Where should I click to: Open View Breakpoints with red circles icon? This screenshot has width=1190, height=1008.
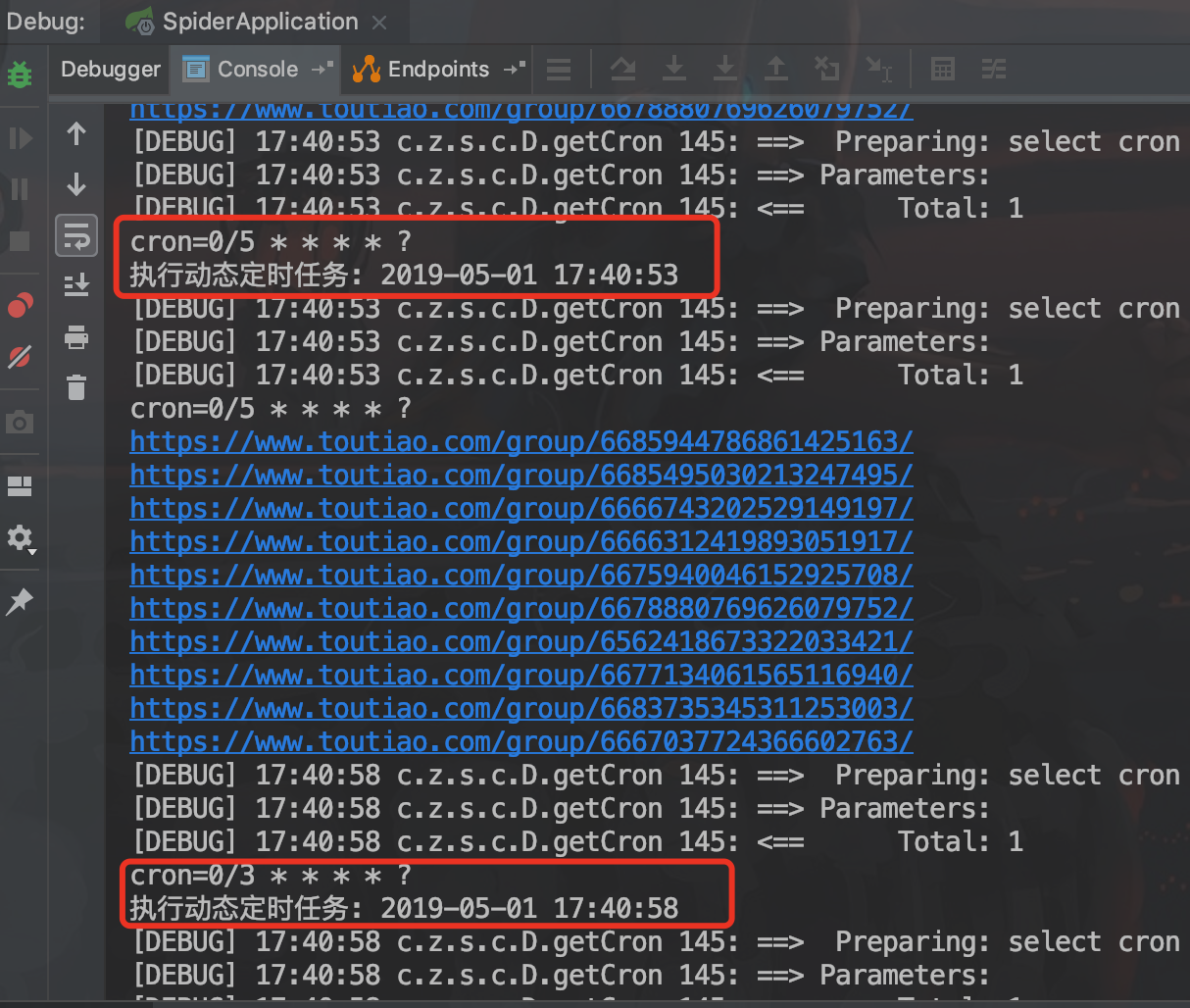pos(20,305)
